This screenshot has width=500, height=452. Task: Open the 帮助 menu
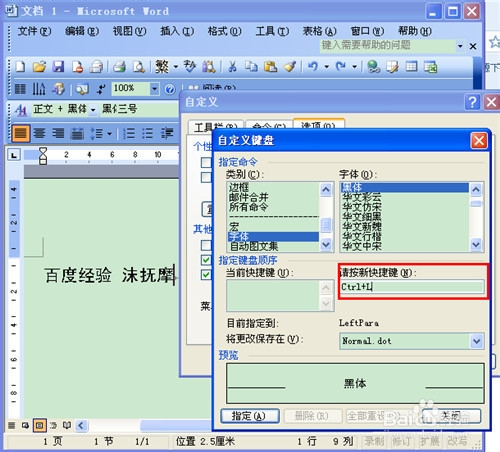tap(415, 31)
